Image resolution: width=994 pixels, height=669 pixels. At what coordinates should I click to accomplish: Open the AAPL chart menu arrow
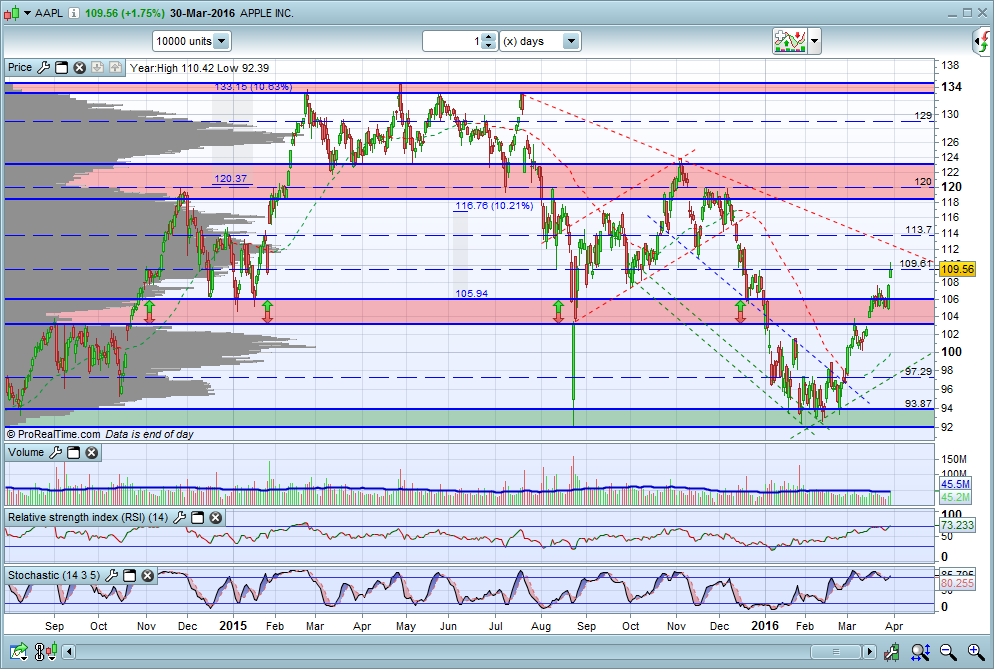tap(27, 13)
